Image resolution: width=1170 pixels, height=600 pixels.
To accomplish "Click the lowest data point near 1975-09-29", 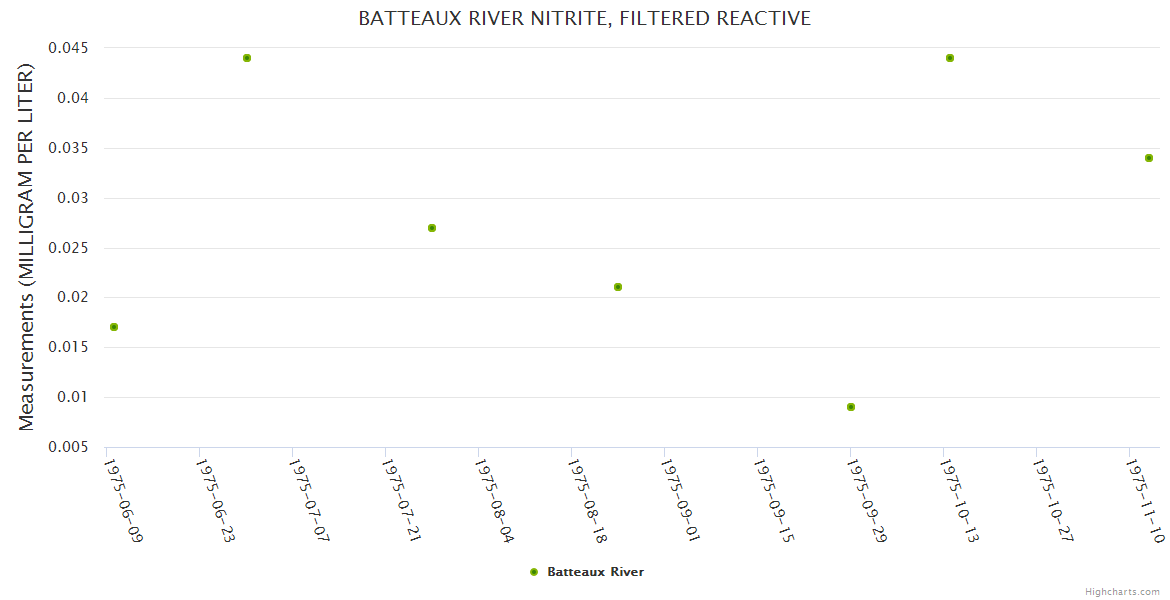I will tap(851, 407).
